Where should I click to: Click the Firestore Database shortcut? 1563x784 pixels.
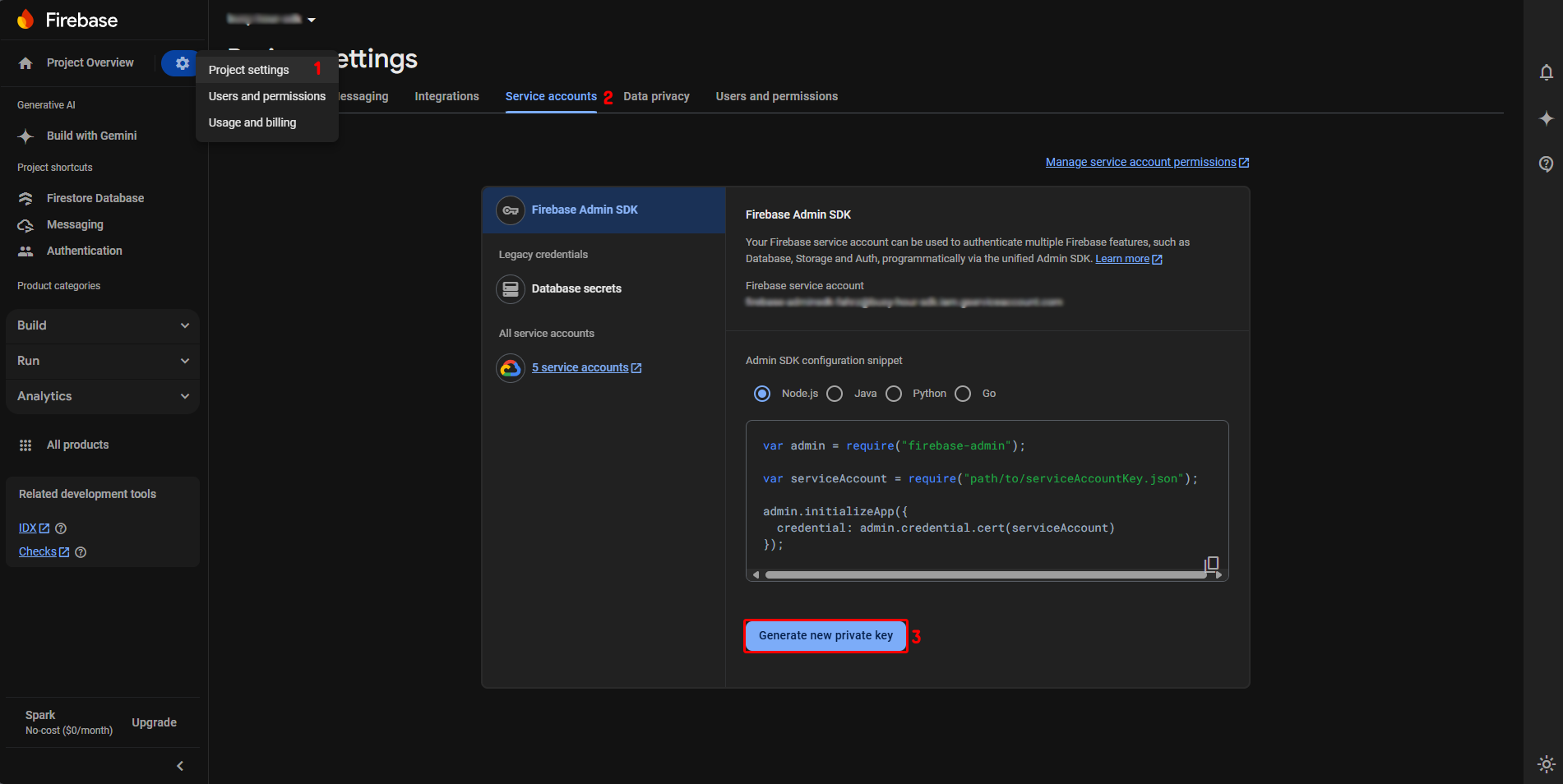(x=95, y=198)
